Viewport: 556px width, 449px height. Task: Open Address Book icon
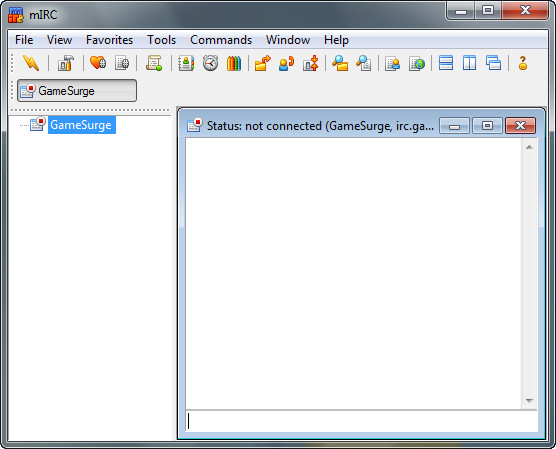(186, 63)
